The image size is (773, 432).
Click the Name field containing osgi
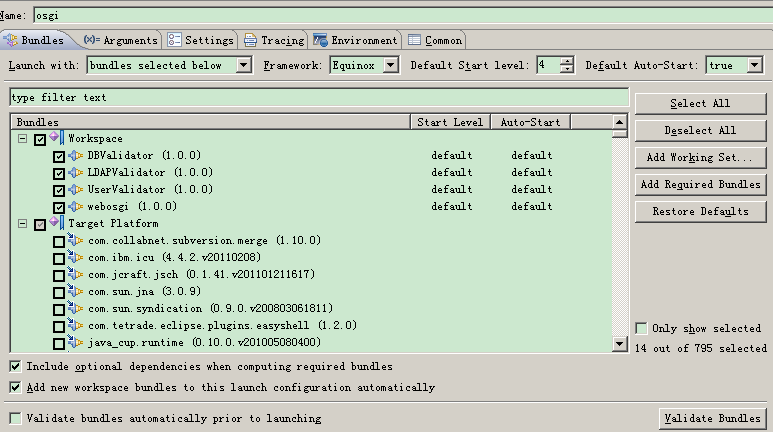403,15
